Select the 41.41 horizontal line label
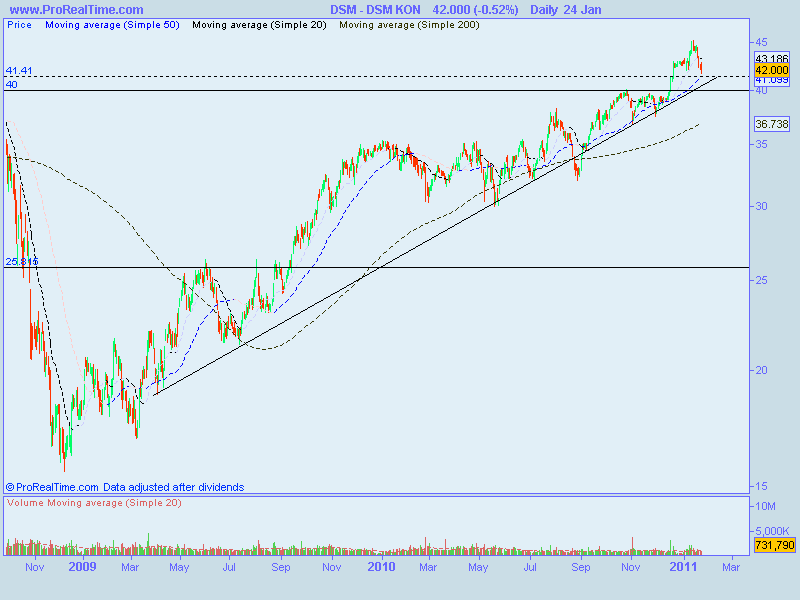The image size is (800, 600). point(19,70)
